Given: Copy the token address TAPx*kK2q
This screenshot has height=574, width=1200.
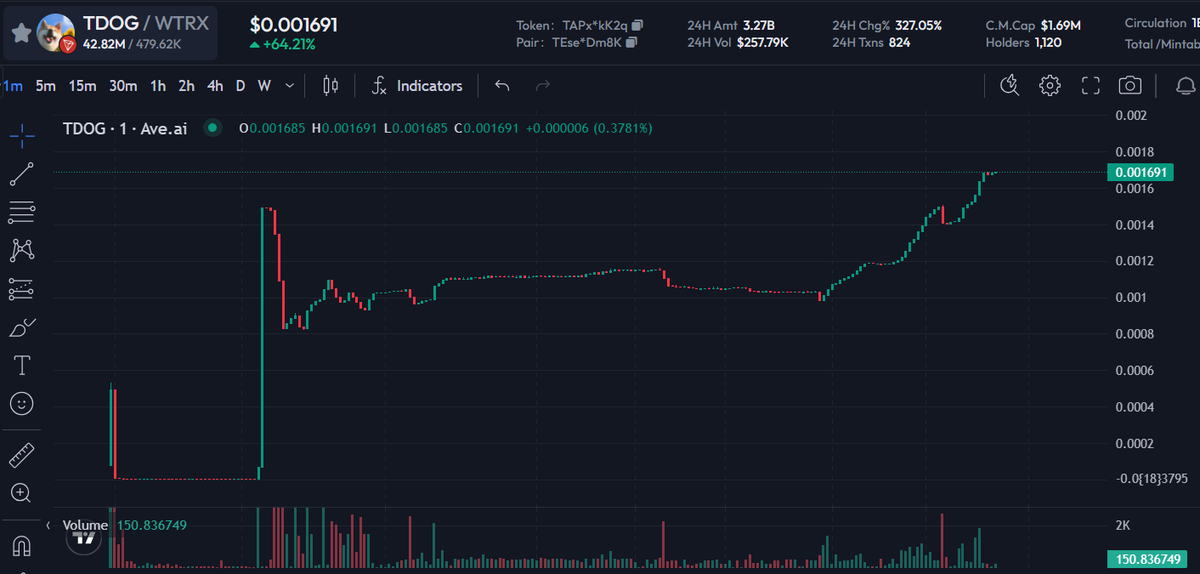Looking at the screenshot, I should [638, 24].
